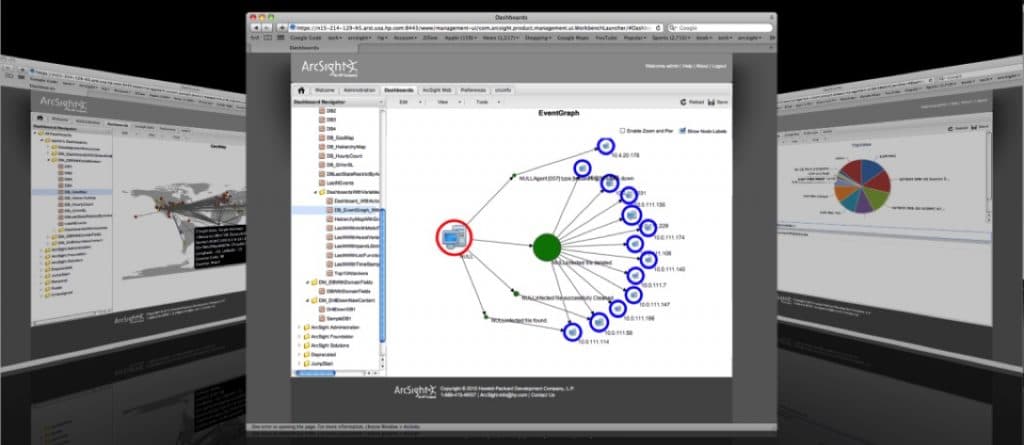Switch to the uiconfo tab
1024x445 pixels.
tap(503, 90)
